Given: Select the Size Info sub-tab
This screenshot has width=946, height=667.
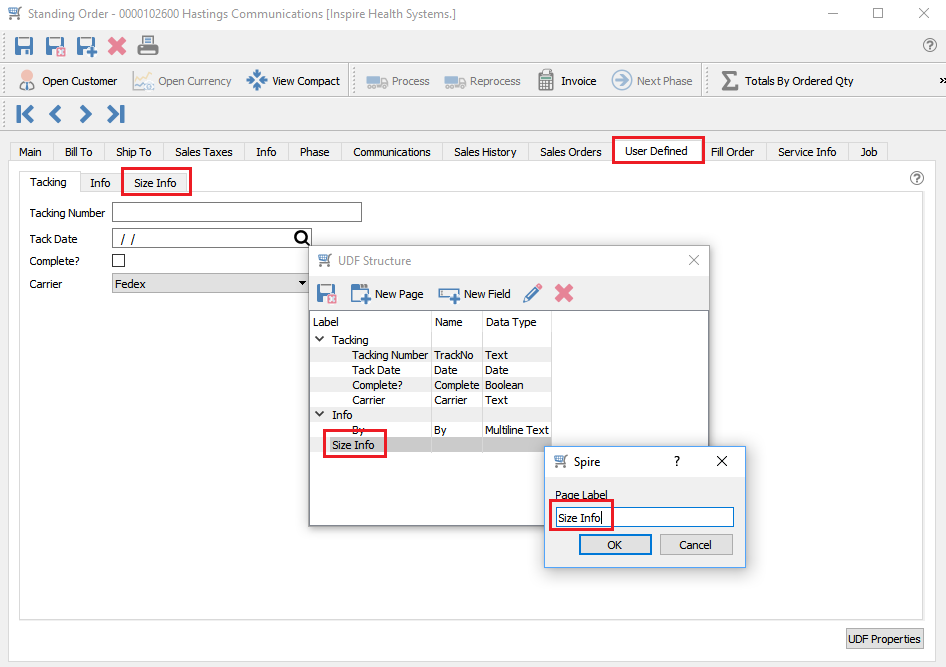Looking at the screenshot, I should coord(155,183).
